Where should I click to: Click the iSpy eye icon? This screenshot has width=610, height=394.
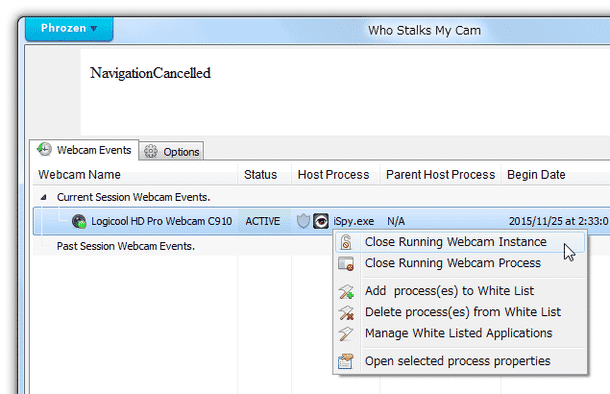tap(321, 221)
